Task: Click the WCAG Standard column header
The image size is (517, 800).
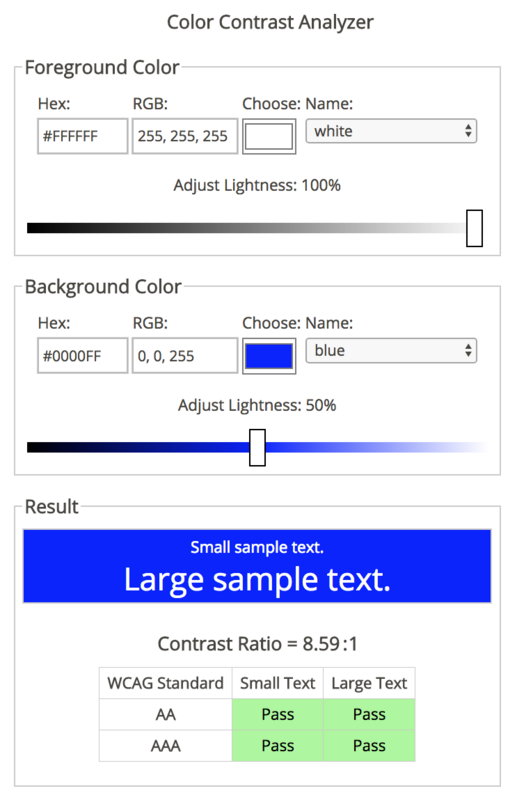Action: [165, 683]
